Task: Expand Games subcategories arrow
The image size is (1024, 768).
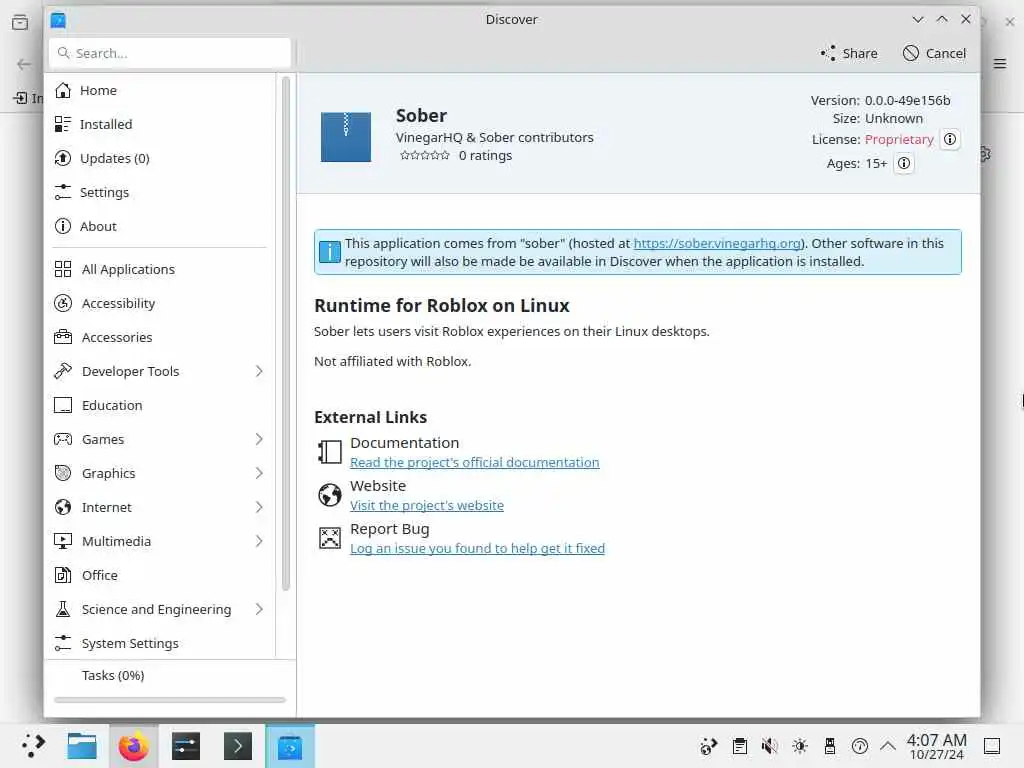Action: point(259,439)
